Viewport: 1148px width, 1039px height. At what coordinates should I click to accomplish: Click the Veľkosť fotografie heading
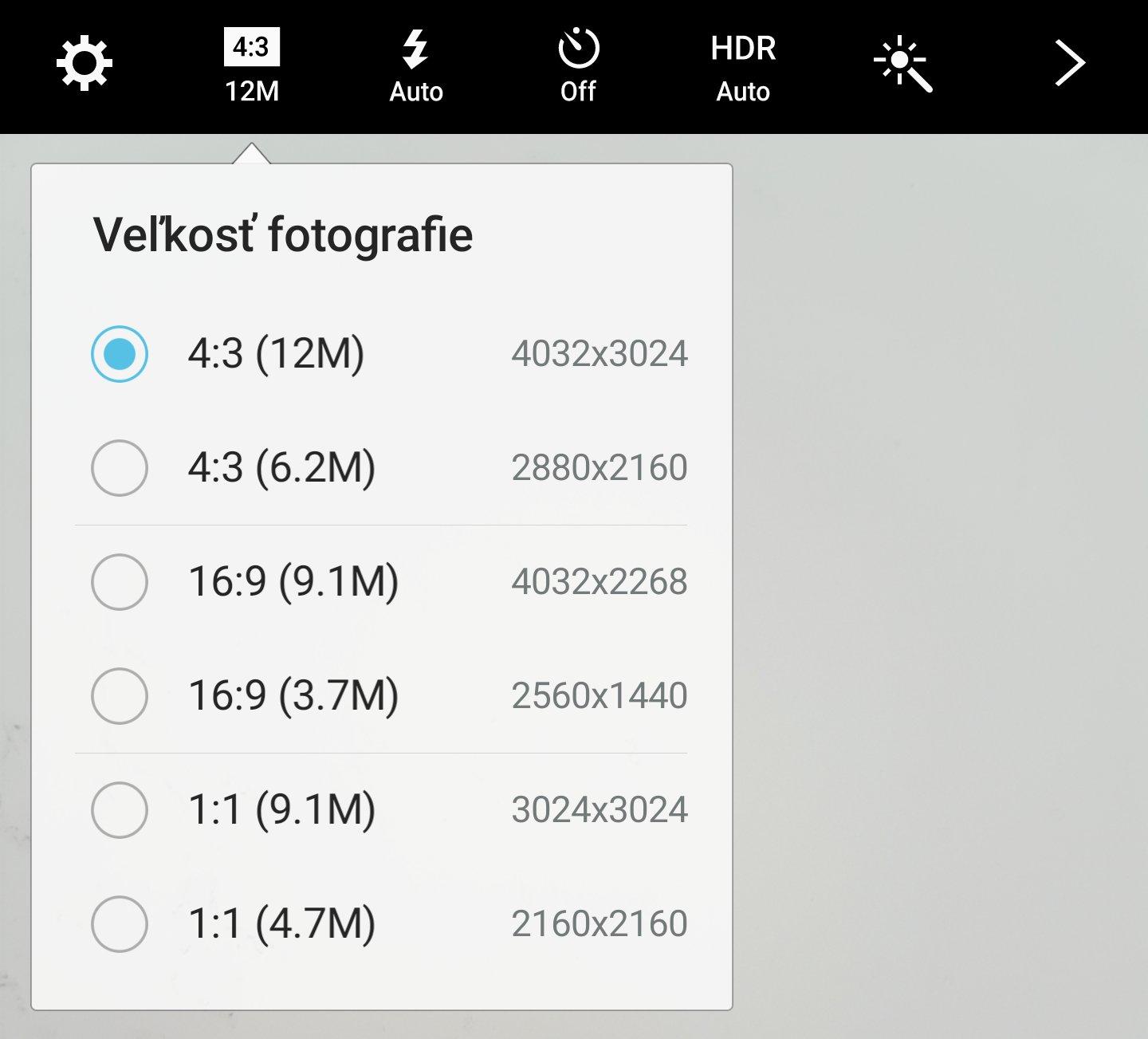(283, 235)
